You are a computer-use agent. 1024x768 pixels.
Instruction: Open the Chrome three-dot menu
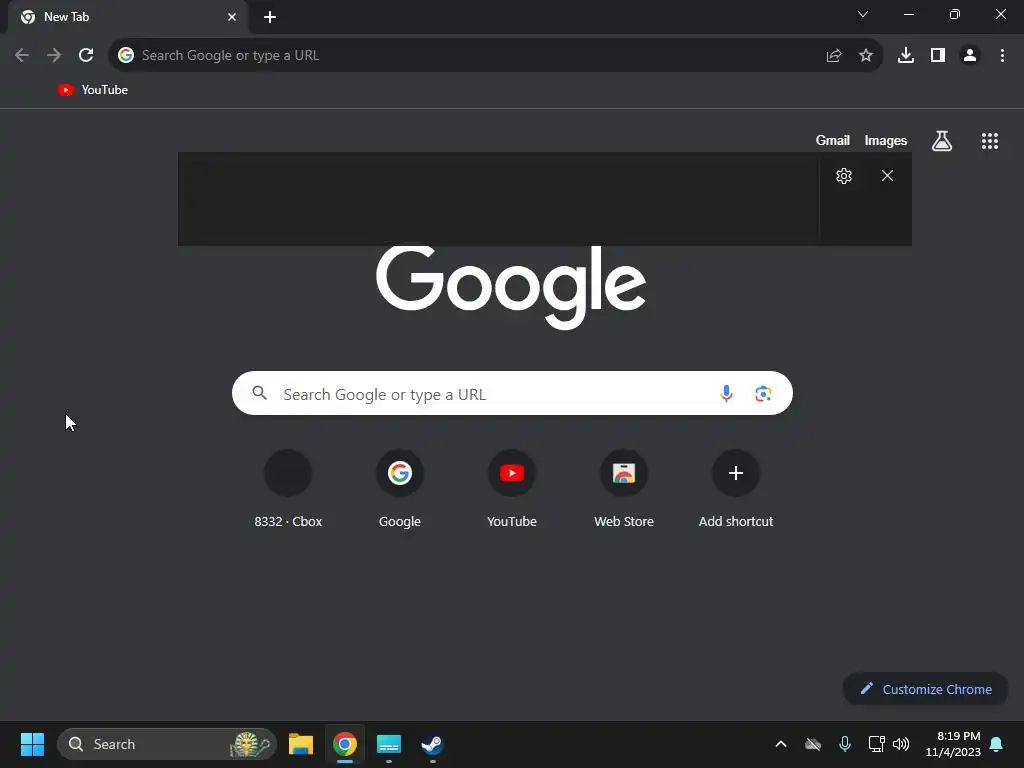[x=1002, y=56]
